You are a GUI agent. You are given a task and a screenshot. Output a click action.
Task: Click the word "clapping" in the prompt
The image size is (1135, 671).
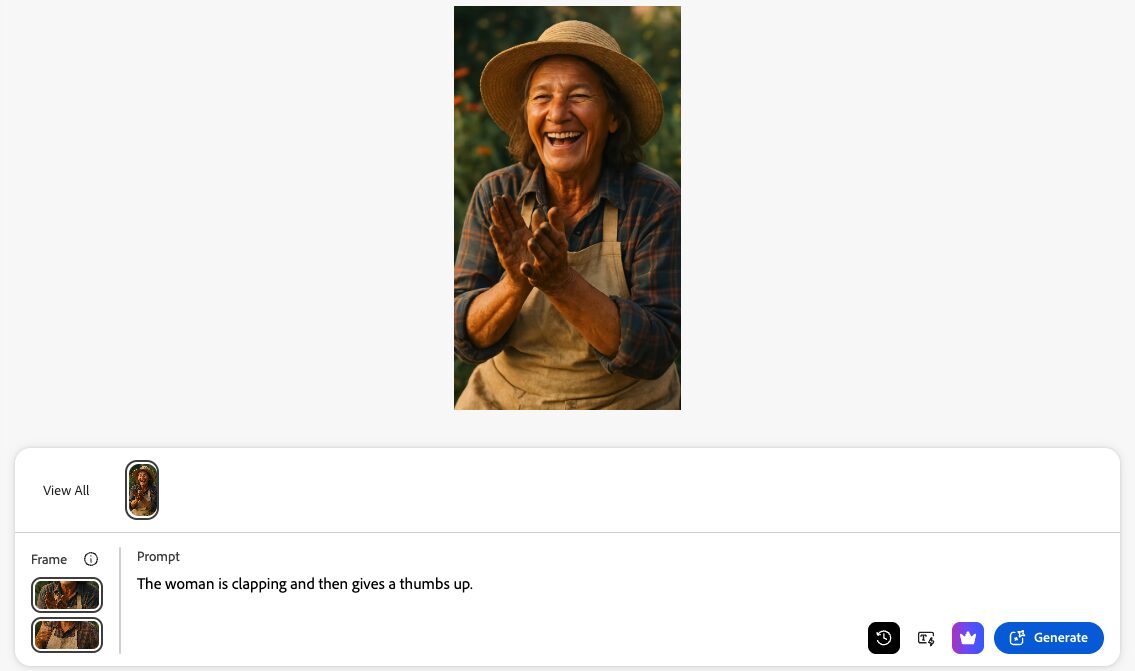click(258, 584)
